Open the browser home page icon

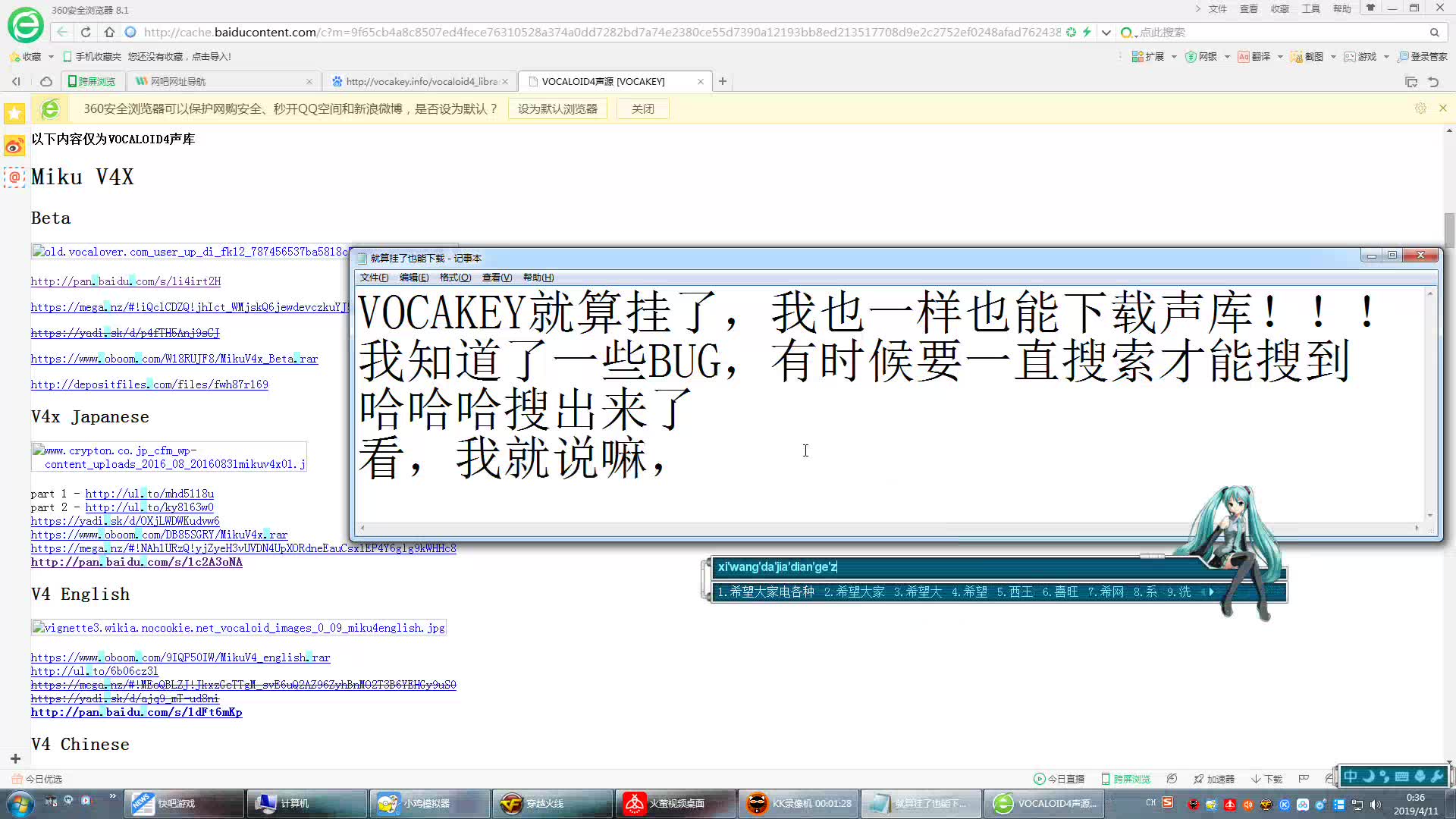109,32
